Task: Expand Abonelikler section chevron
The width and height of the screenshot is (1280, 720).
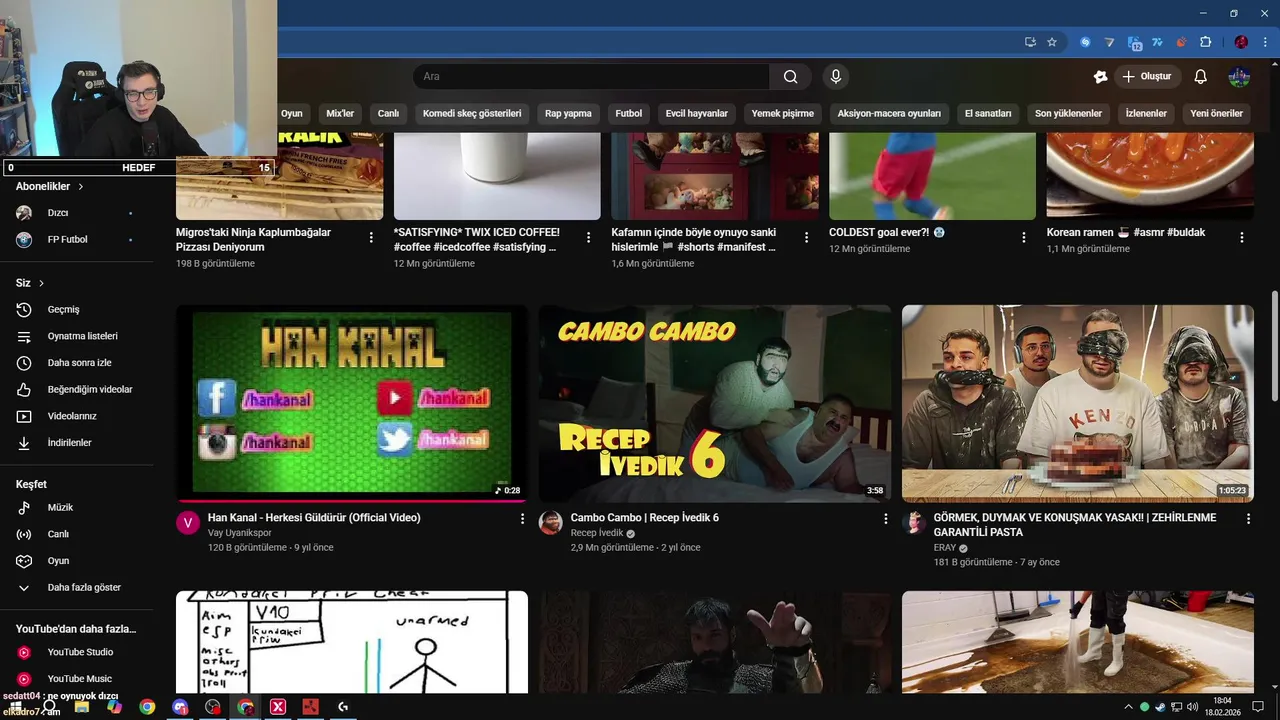Action: tap(81, 187)
